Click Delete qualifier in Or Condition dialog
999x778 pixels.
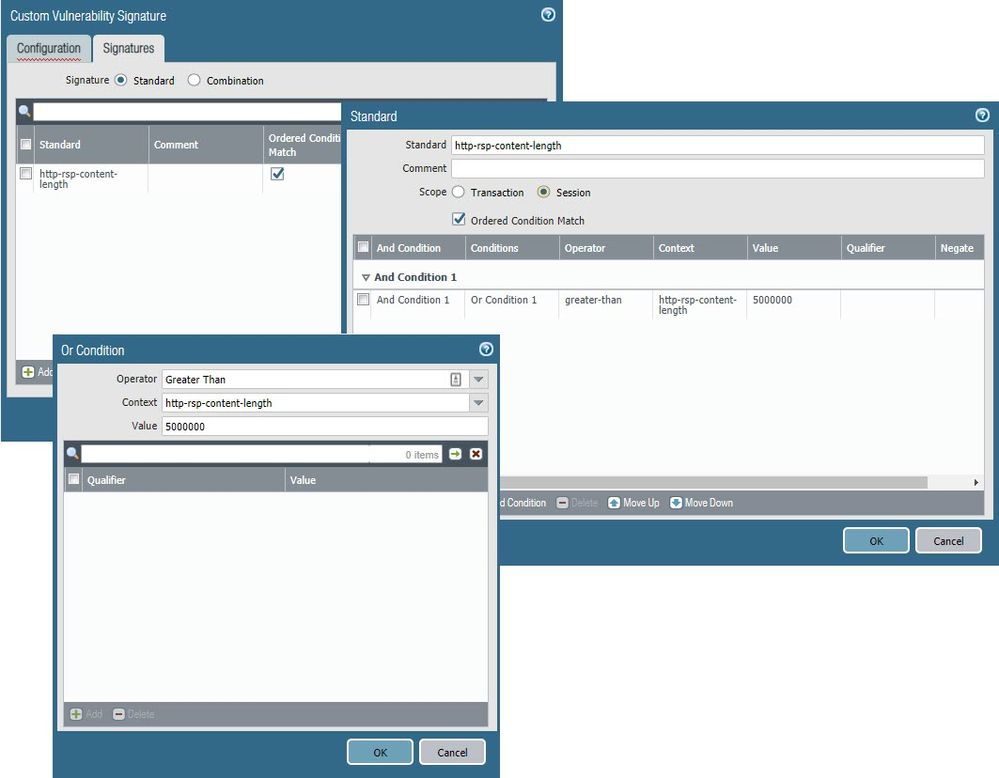pyautogui.click(x=134, y=714)
